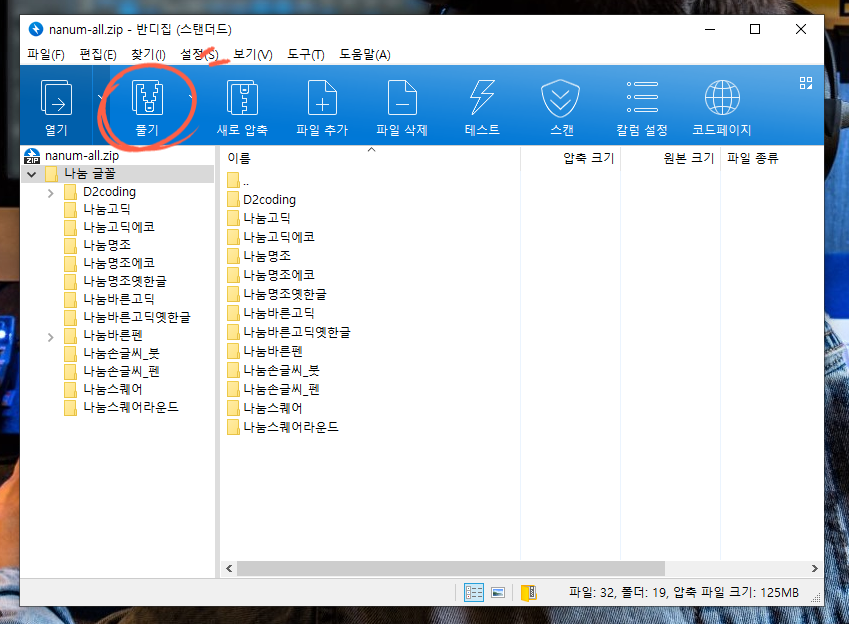Select 나눔명조옛한글 in the left tree
This screenshot has width=849, height=624.
tap(125, 281)
